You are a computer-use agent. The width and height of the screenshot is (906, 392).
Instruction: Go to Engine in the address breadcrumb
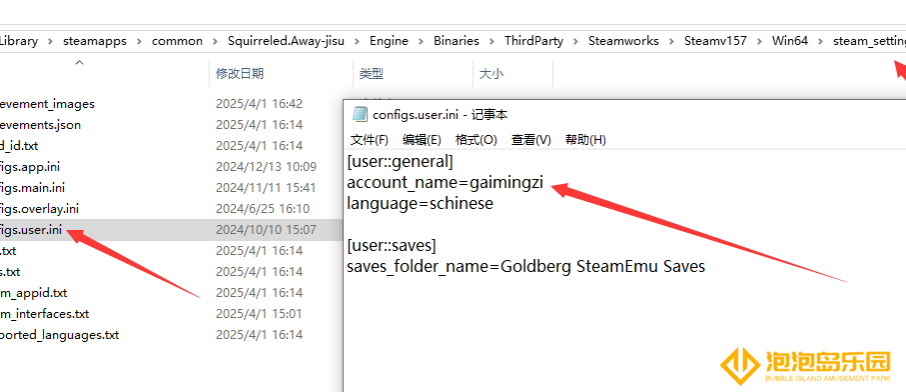[x=389, y=41]
